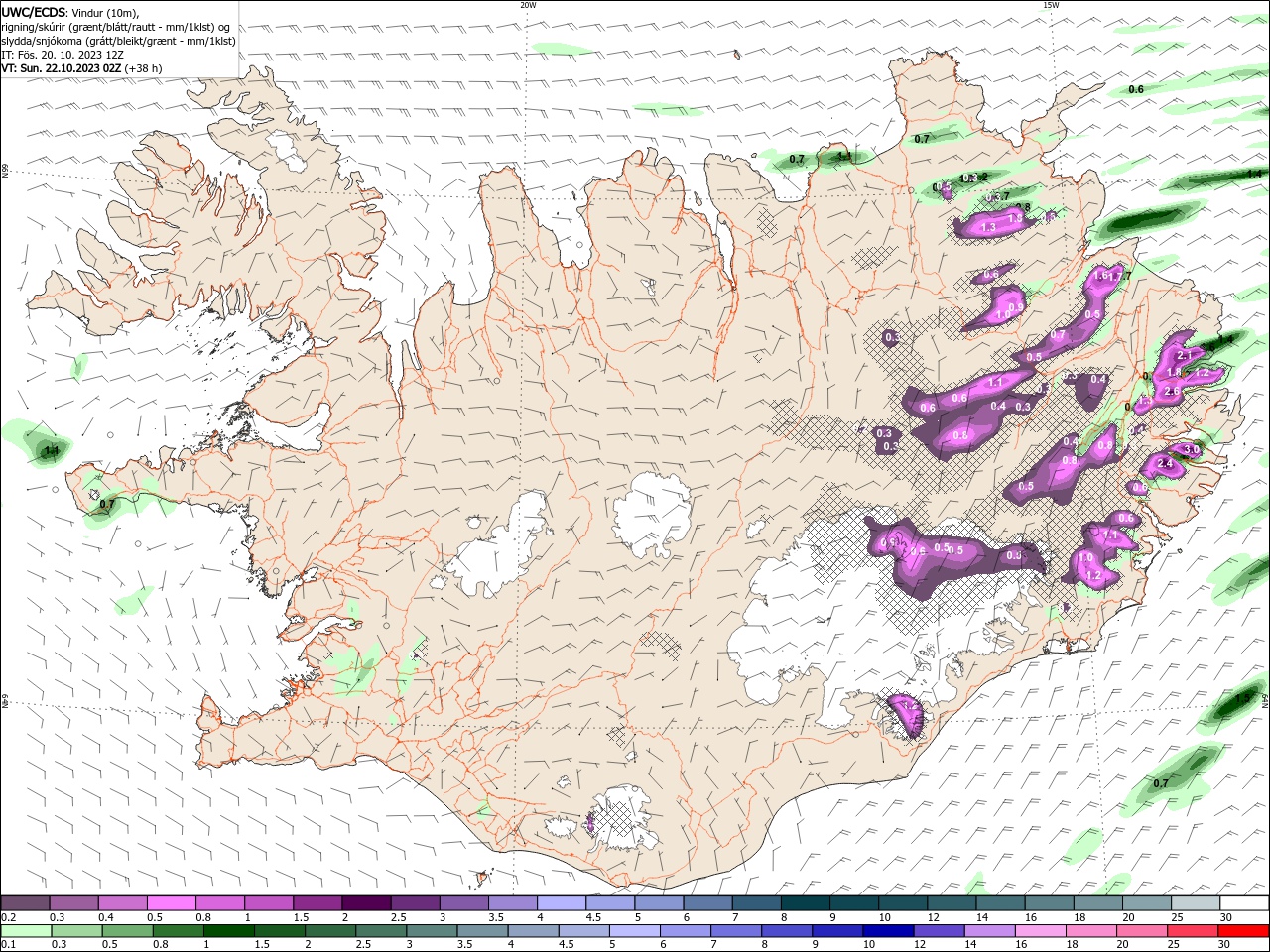Screen dimensions: 1270x952
Task: Pick the snow legend swatch starting at 0.8
Action: click(220, 903)
